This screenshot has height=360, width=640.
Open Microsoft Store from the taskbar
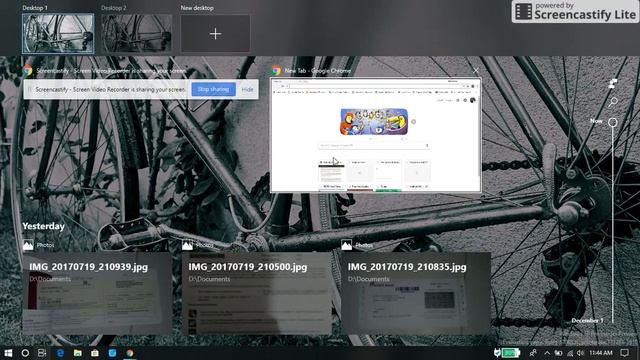click(x=95, y=353)
